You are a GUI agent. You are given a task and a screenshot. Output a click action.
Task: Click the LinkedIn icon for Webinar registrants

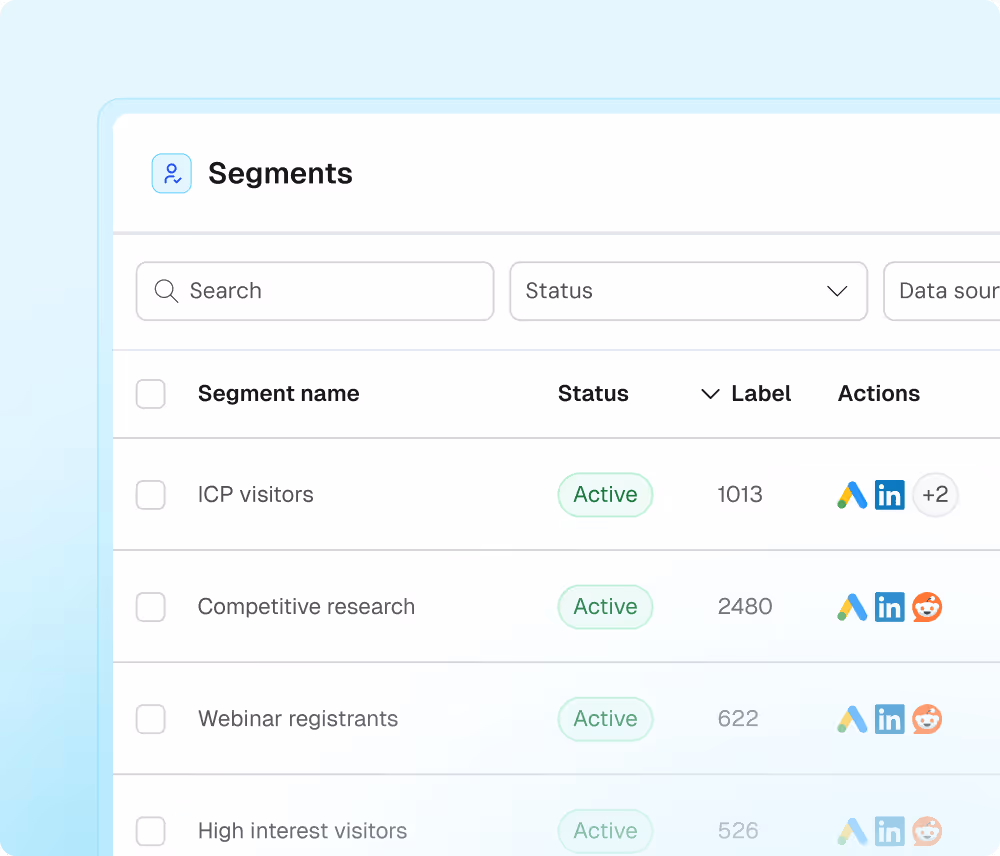coord(889,719)
